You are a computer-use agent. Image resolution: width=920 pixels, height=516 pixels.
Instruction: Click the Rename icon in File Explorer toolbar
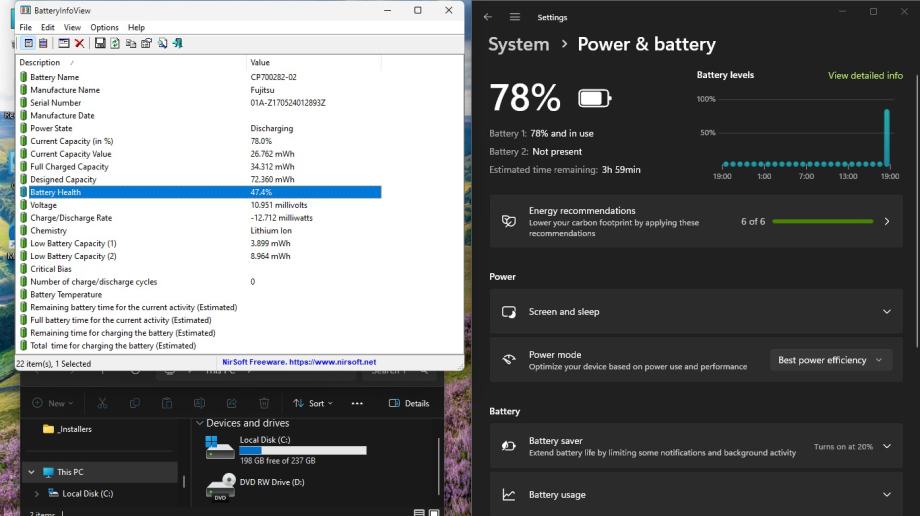tap(199, 403)
